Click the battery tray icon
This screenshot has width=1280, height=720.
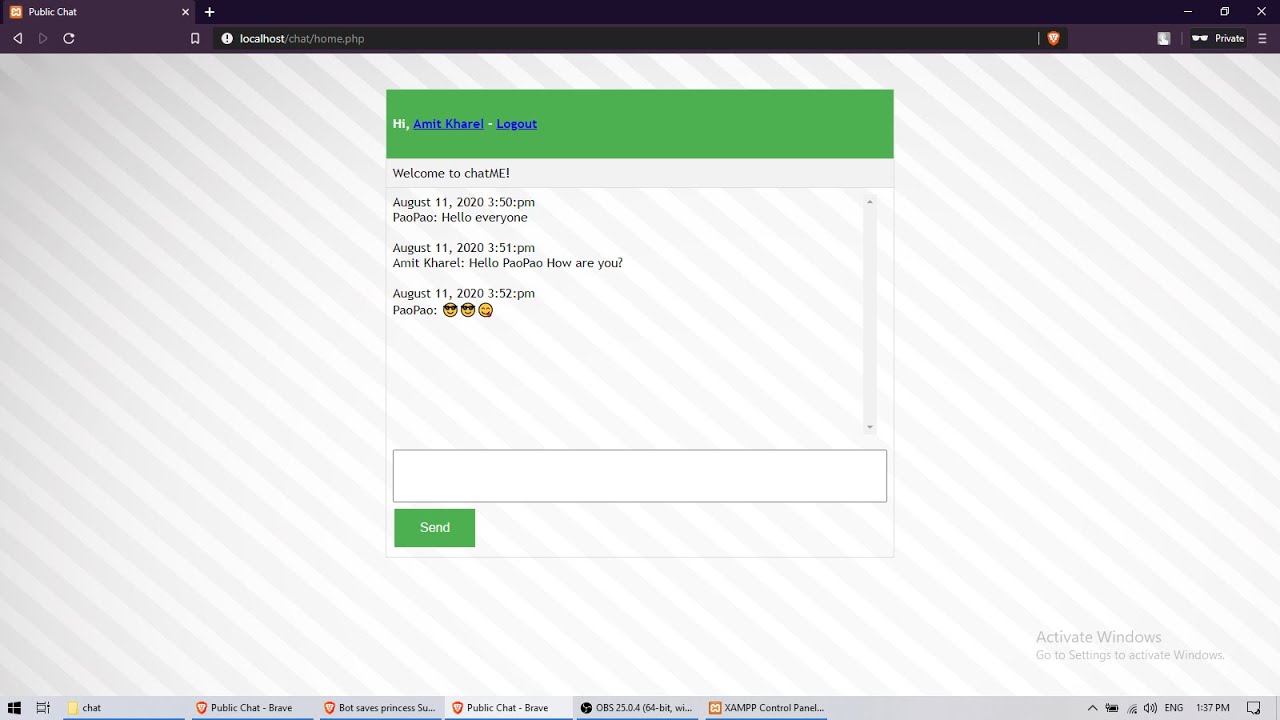[1112, 708]
